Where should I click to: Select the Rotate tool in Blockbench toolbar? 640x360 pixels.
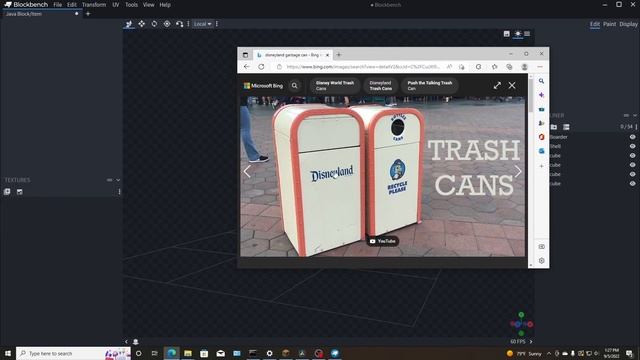tap(154, 24)
